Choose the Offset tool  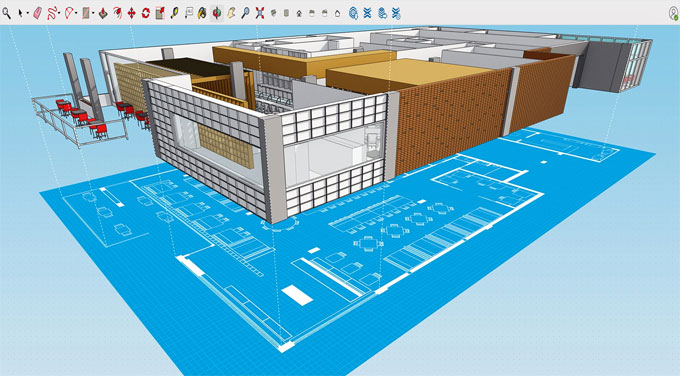[x=118, y=13]
